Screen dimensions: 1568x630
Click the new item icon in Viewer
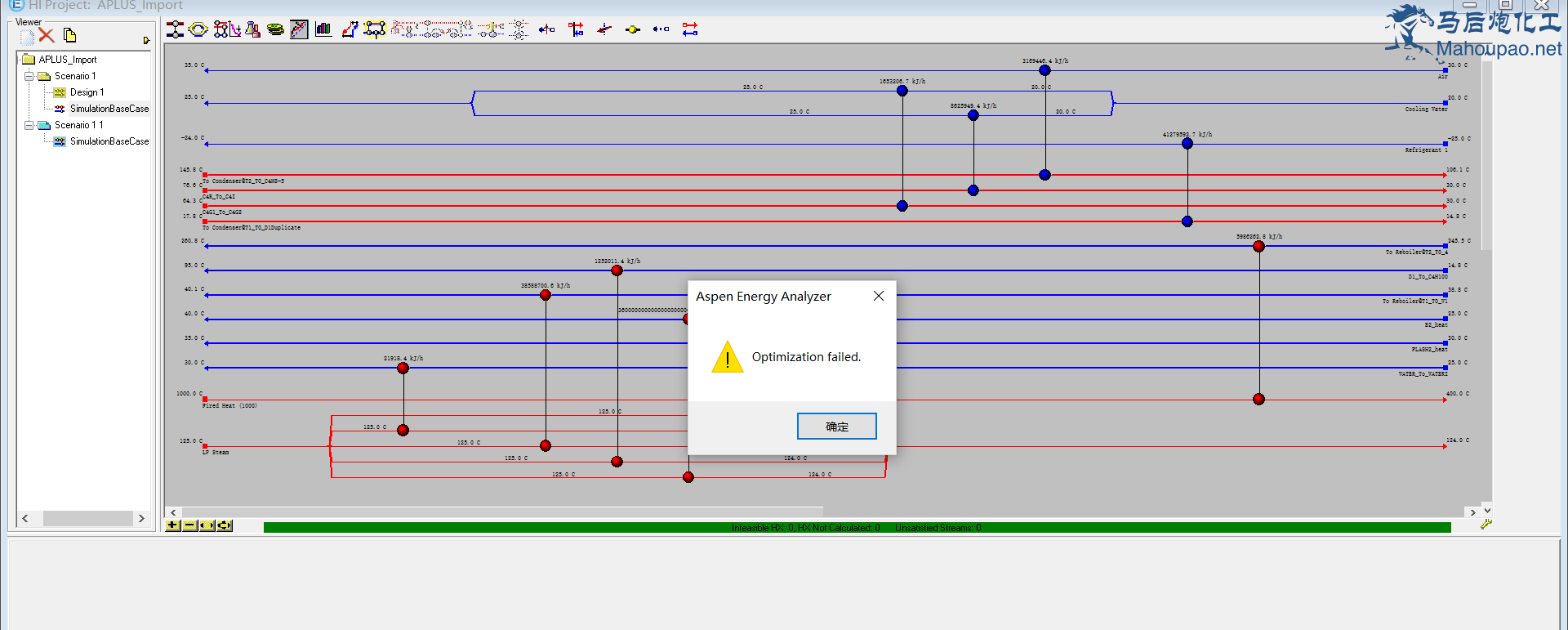click(26, 36)
